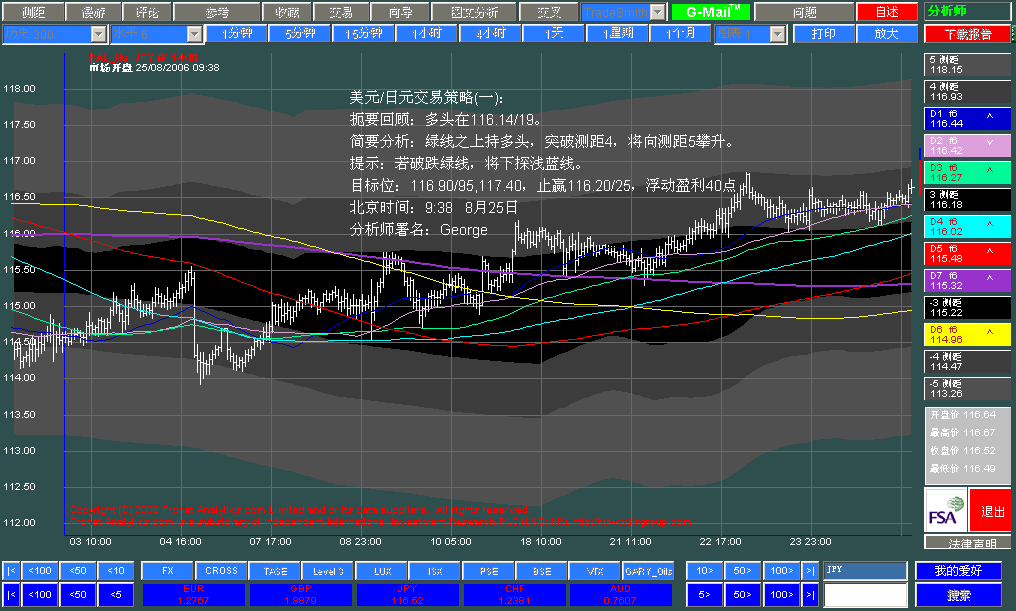Image resolution: width=1016 pixels, height=611 pixels.
Task: Select the 3 测距 116.18 level box
Action: (x=967, y=200)
